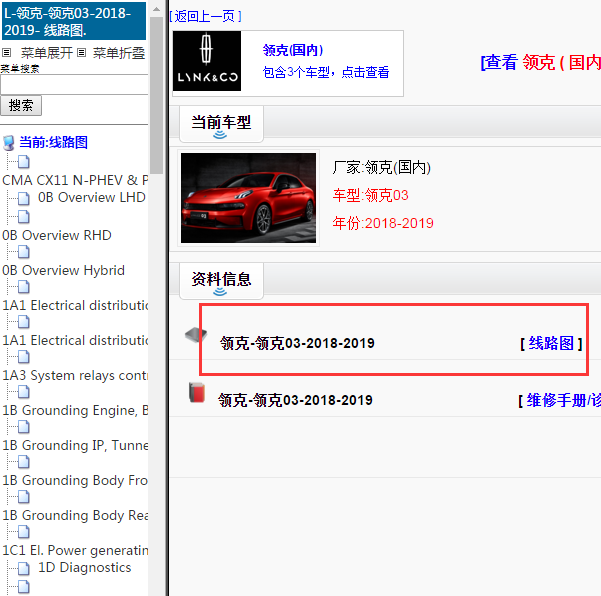Click the page icon beside 1D Diagnostics
The width and height of the screenshot is (601, 596).
coord(23,568)
